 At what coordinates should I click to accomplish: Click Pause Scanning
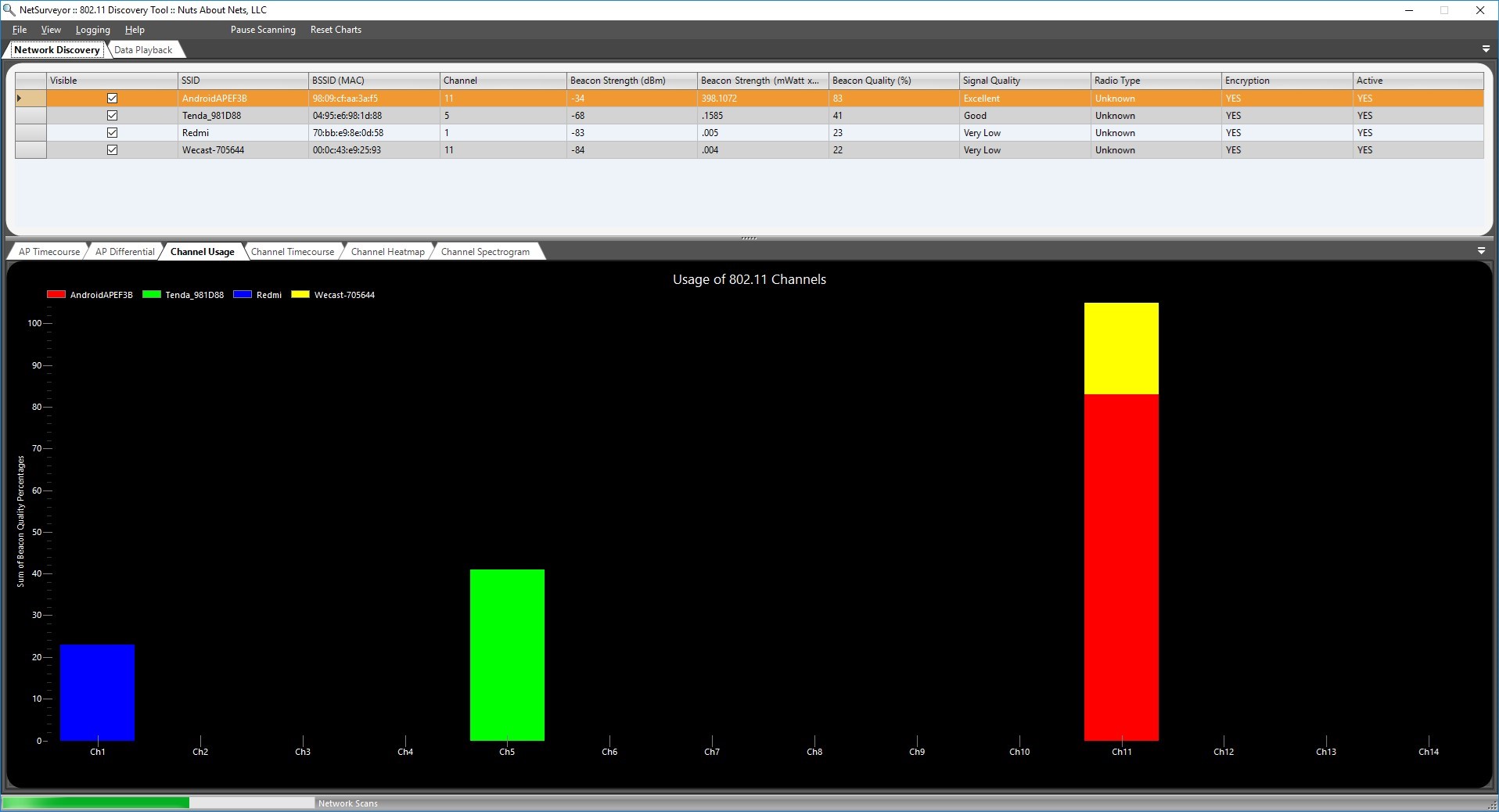pyautogui.click(x=262, y=30)
